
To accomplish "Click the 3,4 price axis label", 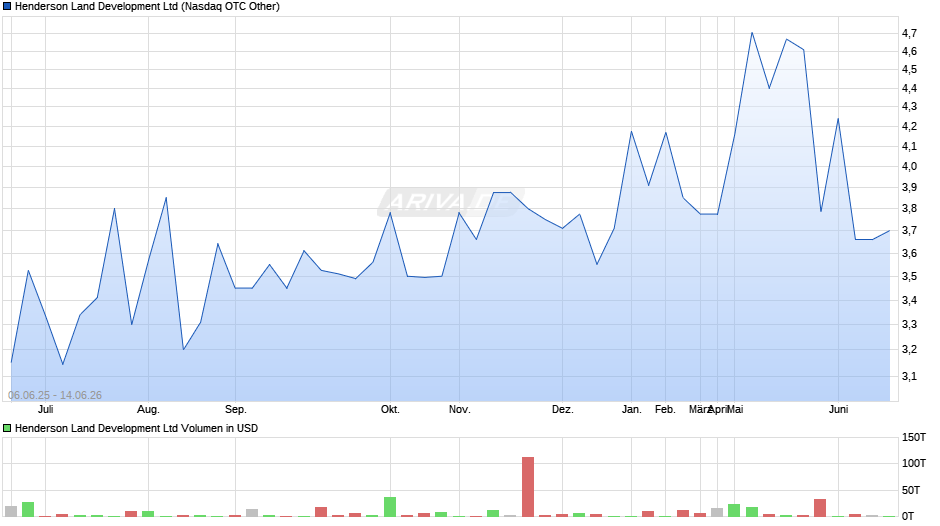I will click(909, 300).
